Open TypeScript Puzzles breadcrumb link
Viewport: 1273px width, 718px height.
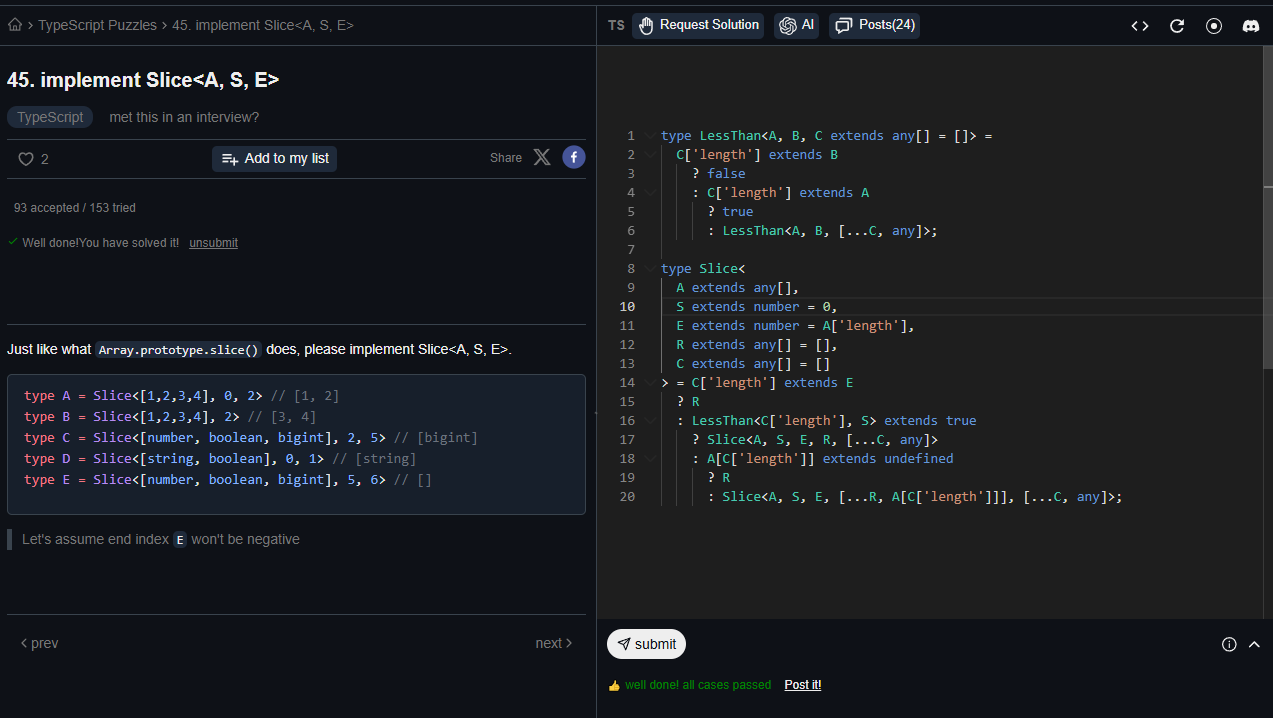click(x=96, y=25)
